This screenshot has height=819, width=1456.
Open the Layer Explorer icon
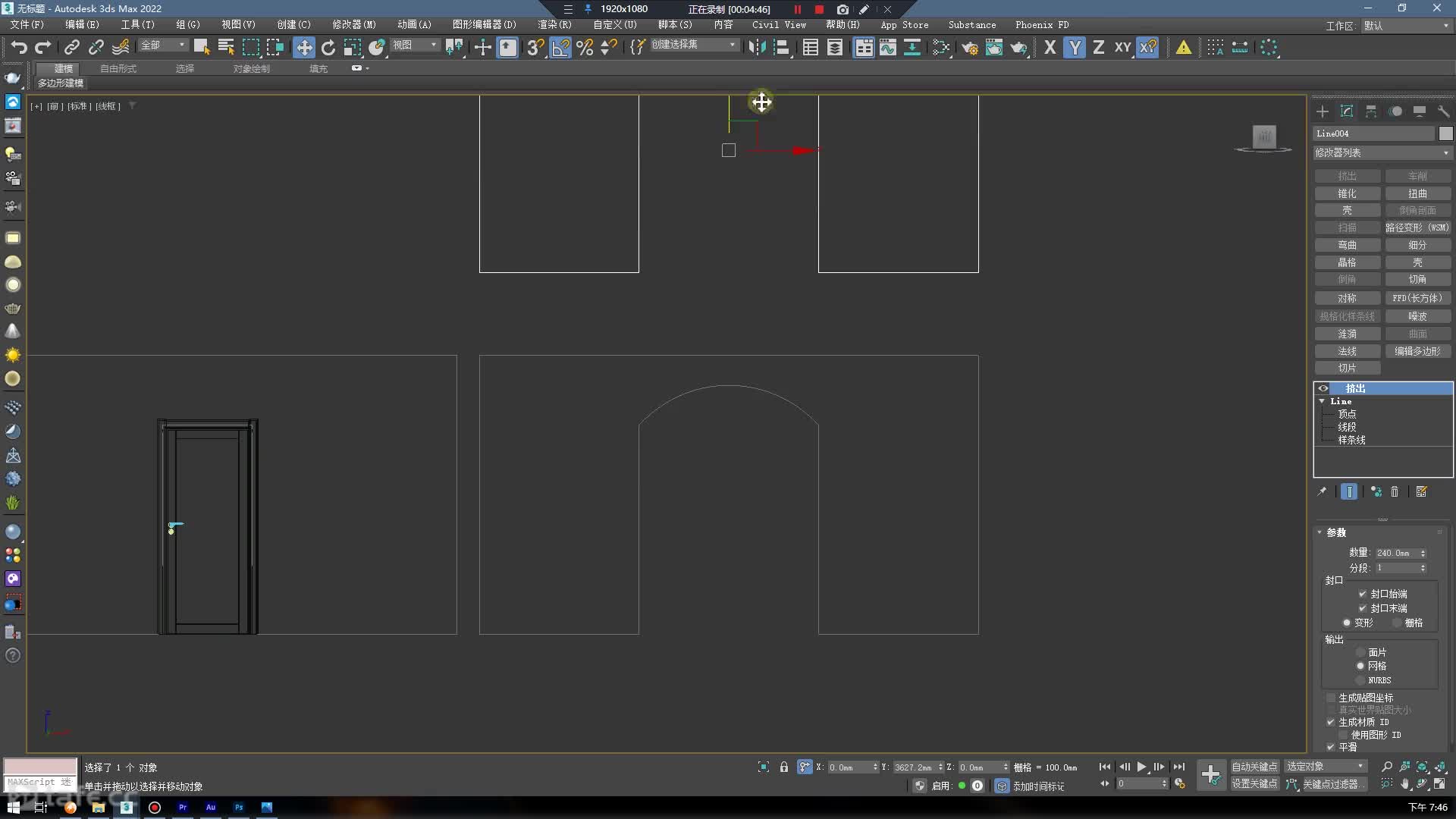pos(835,47)
